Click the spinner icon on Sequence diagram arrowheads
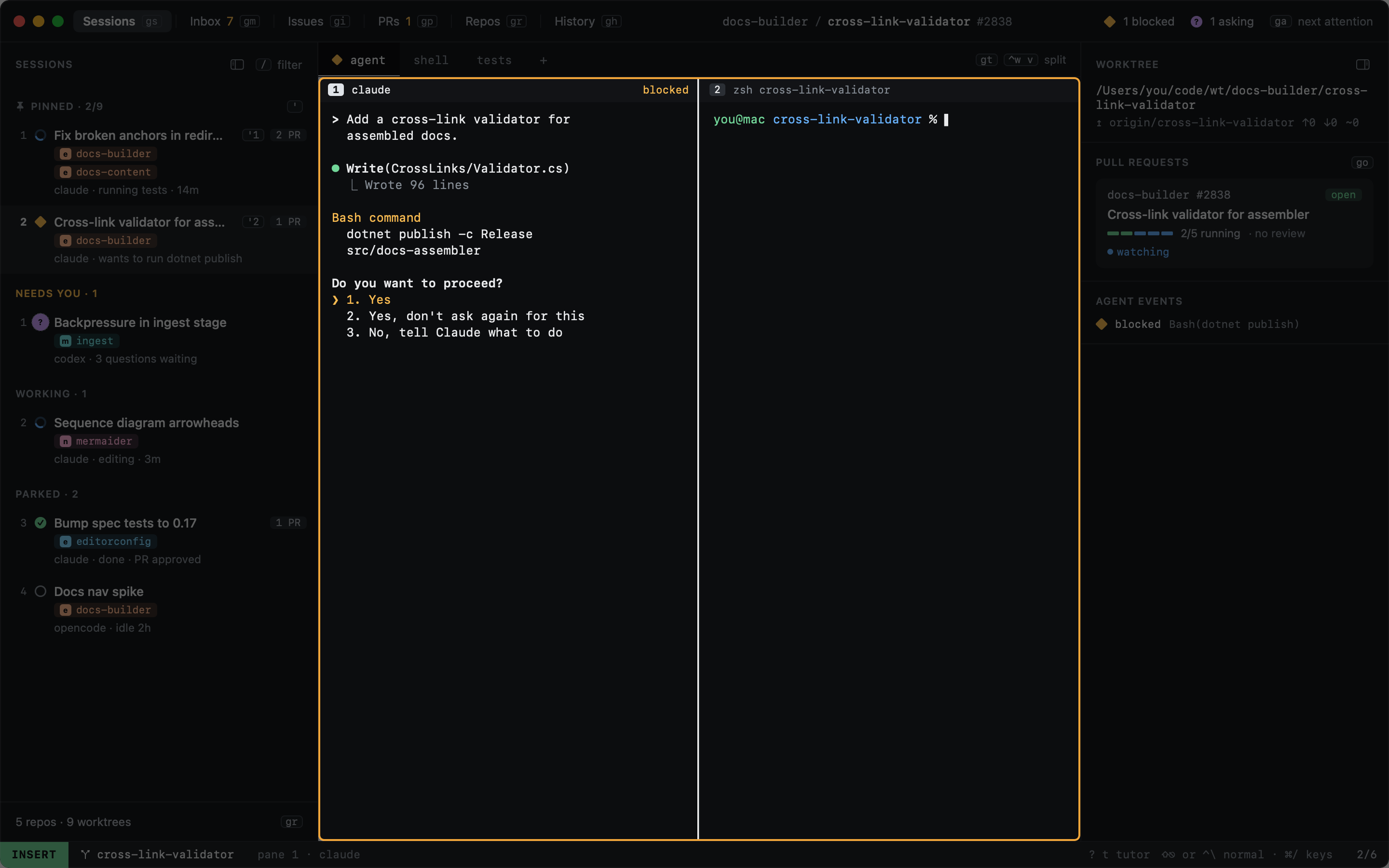Viewport: 1389px width, 868px height. tap(40, 422)
